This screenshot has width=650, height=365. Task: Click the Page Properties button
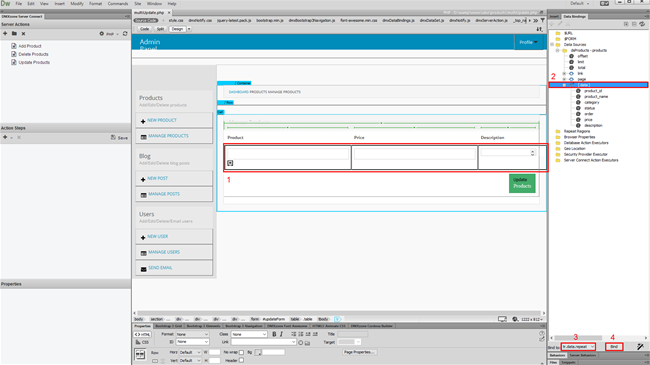point(359,352)
